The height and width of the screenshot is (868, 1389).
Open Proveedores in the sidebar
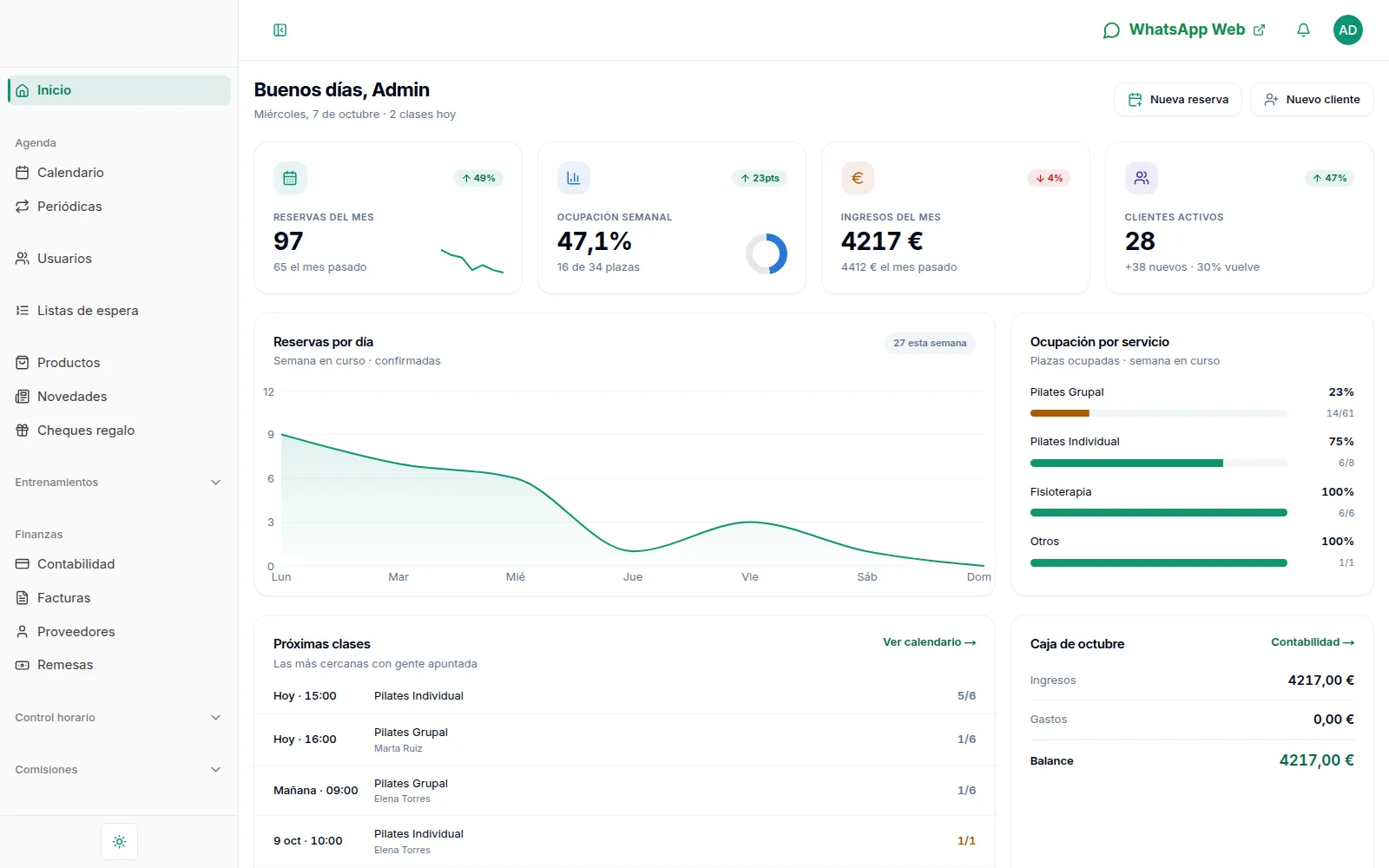pyautogui.click(x=119, y=632)
